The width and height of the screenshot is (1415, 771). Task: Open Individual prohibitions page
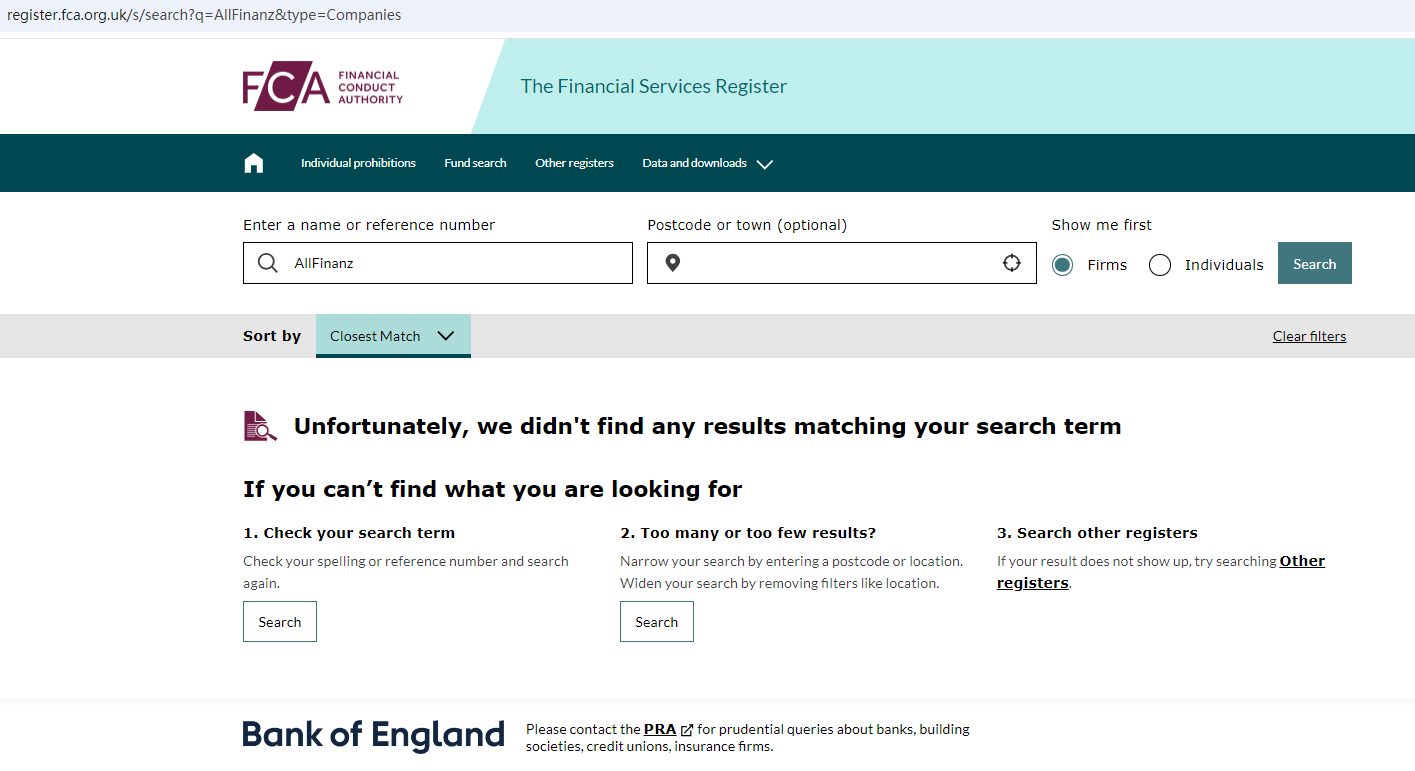pyautogui.click(x=358, y=163)
